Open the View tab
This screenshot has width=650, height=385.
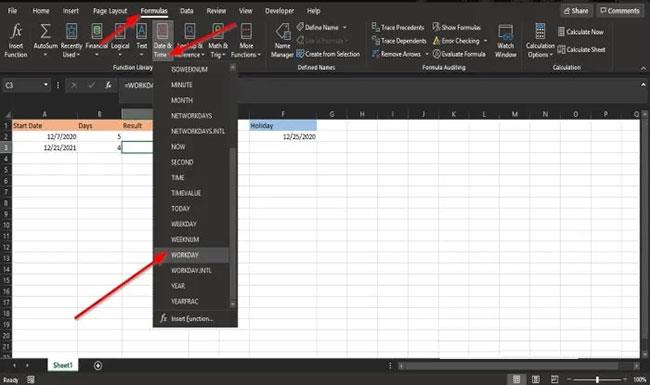tap(245, 11)
